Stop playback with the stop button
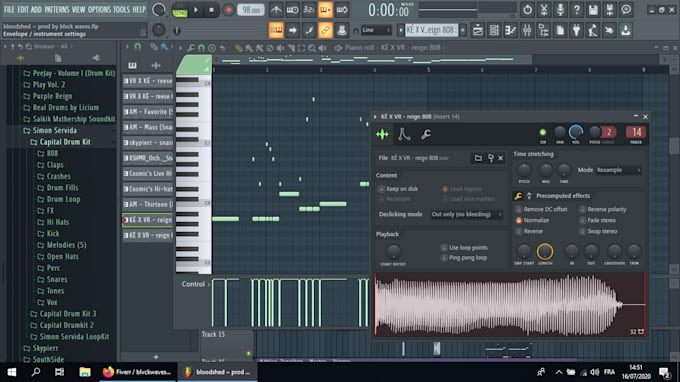 tap(212, 10)
